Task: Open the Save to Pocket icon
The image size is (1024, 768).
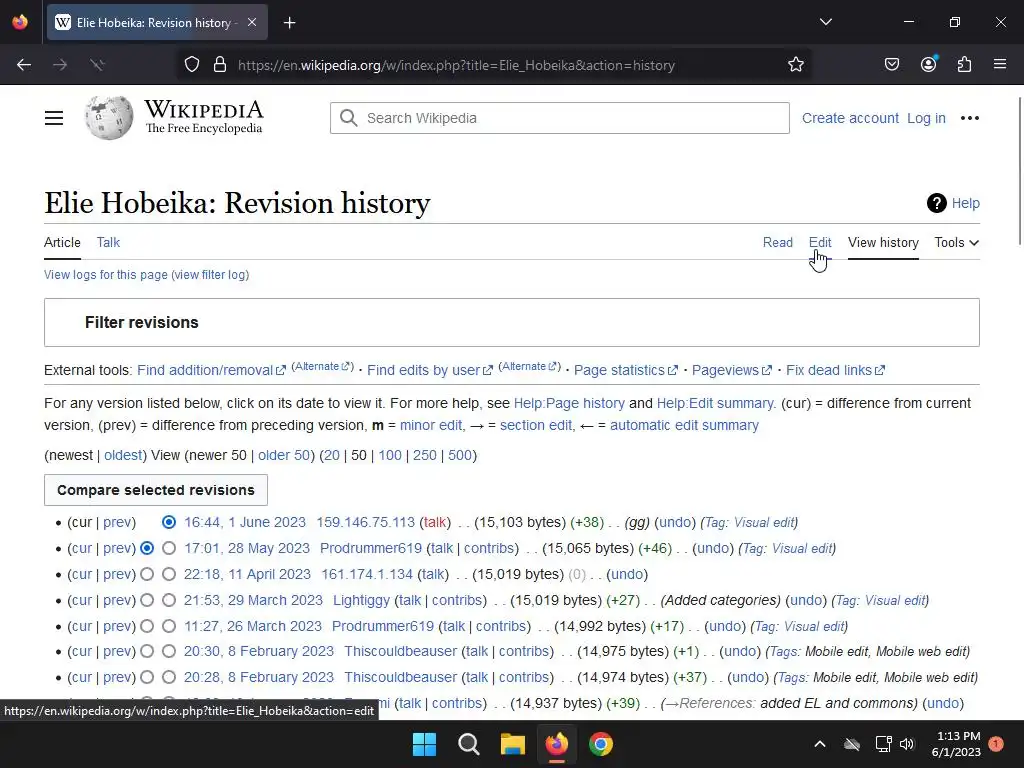Action: (891, 64)
